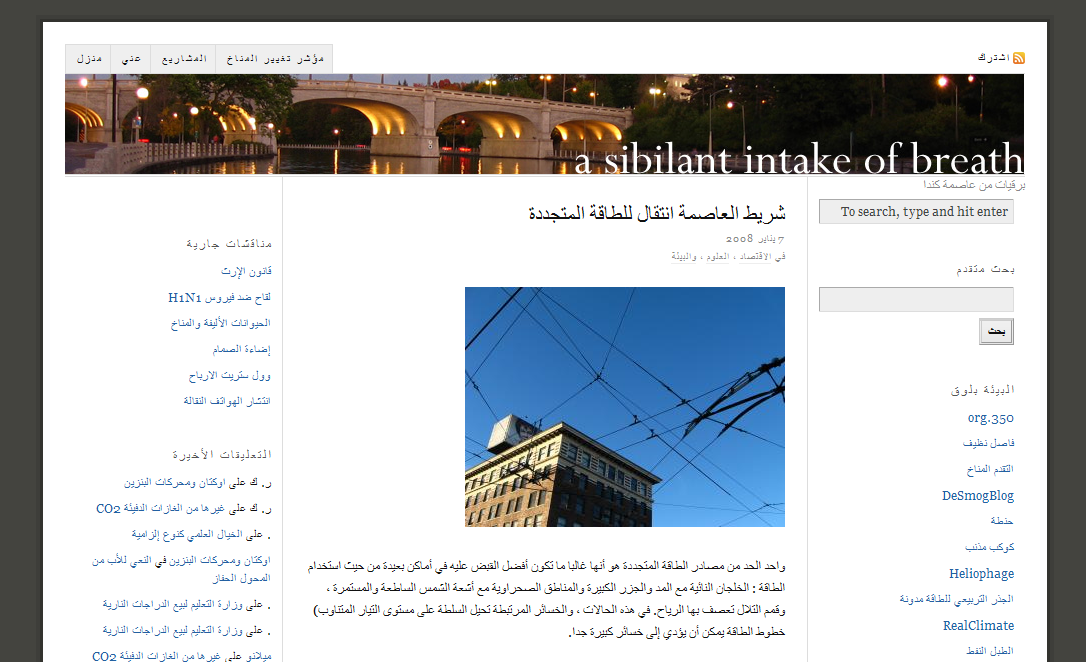
Task: Open the عني (About) navigation tab
Action: (x=131, y=59)
